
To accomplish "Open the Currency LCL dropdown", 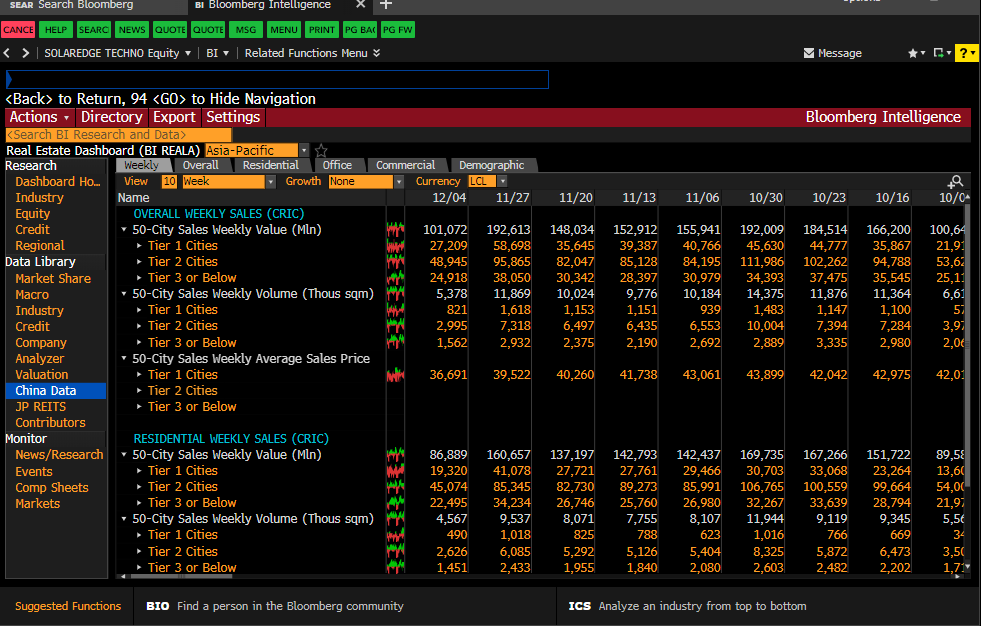I will pyautogui.click(x=502, y=182).
